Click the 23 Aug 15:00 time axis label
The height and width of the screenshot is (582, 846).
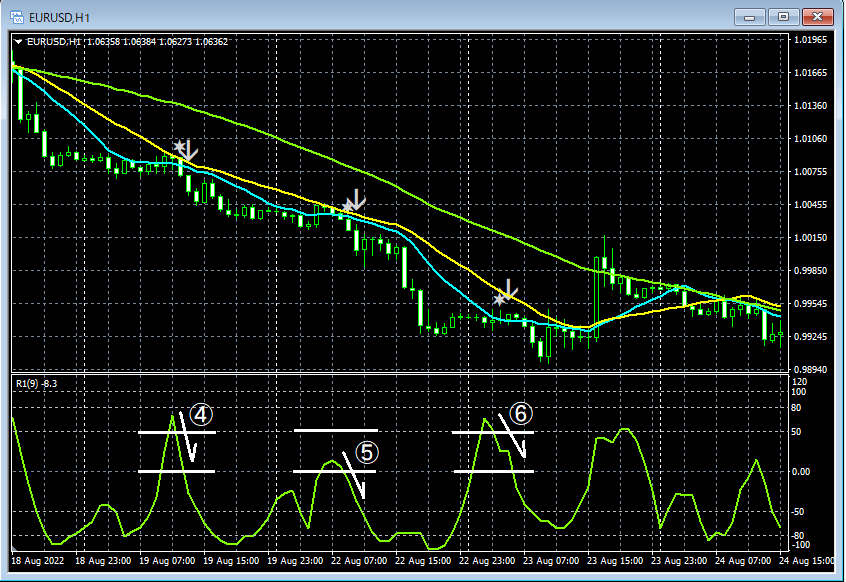coord(615,561)
